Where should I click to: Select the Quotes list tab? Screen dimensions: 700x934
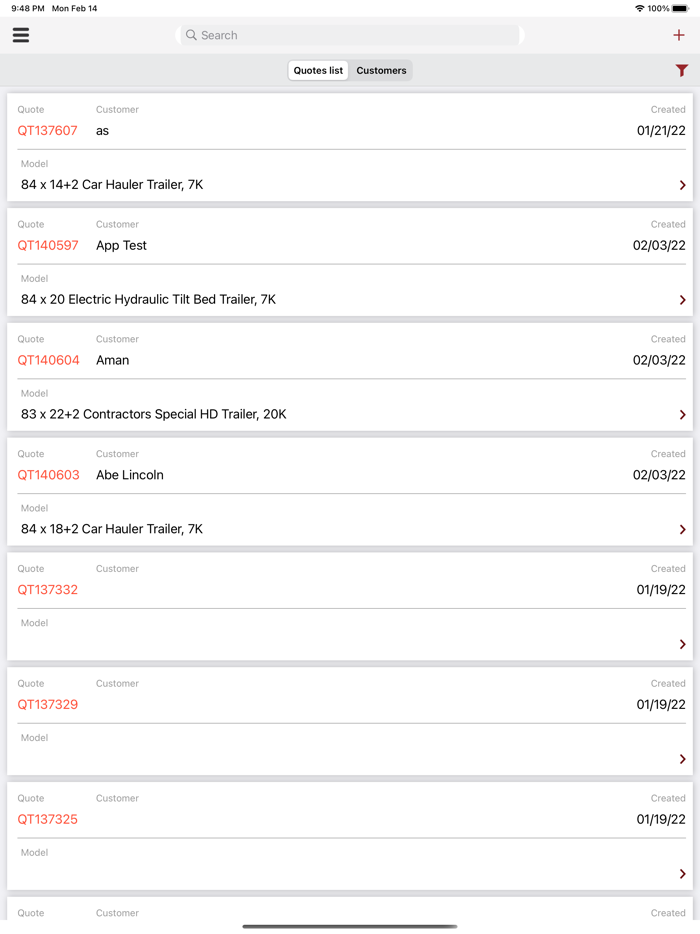(x=318, y=70)
